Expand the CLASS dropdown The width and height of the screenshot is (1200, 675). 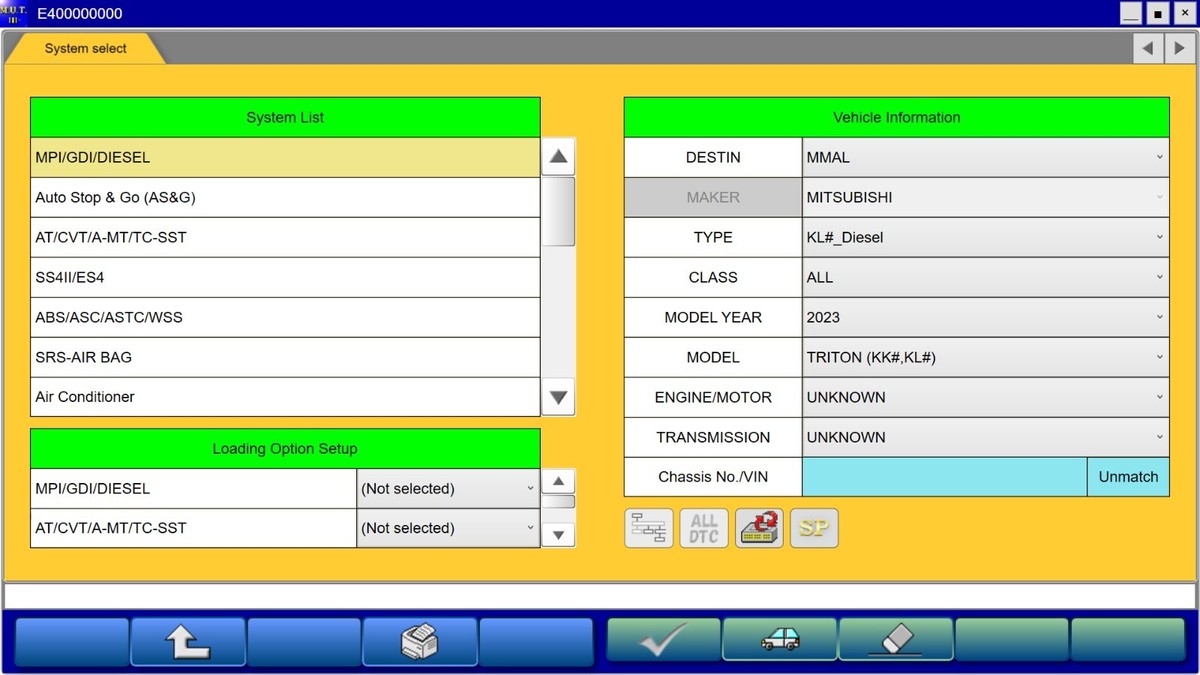point(985,277)
